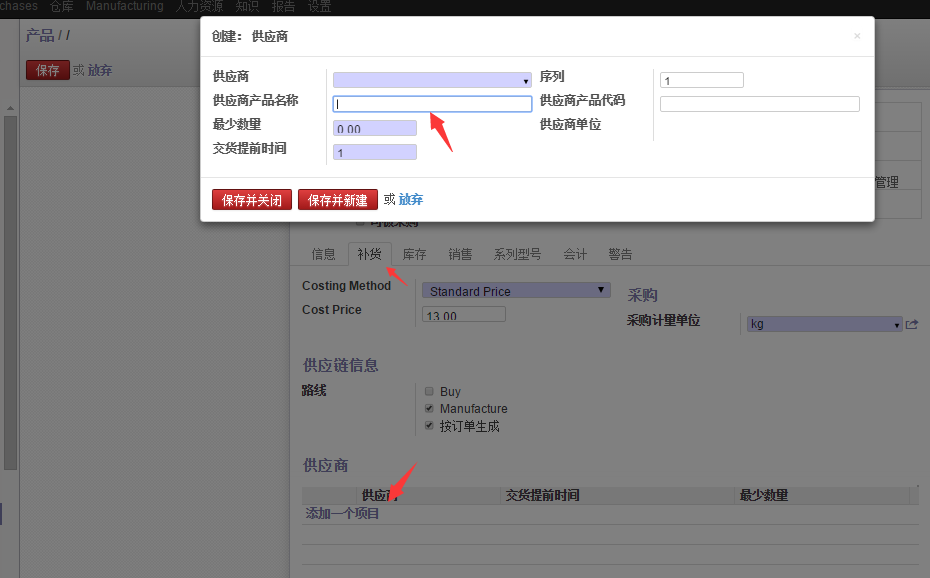
Task: Click the left panel vertical scrollbar
Action: (x=10, y=290)
